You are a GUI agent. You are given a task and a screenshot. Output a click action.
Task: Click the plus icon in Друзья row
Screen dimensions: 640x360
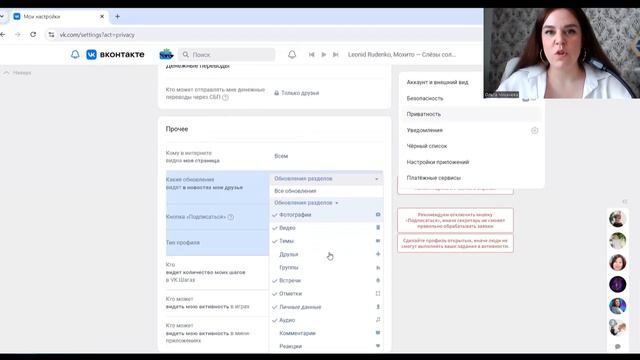point(378,254)
